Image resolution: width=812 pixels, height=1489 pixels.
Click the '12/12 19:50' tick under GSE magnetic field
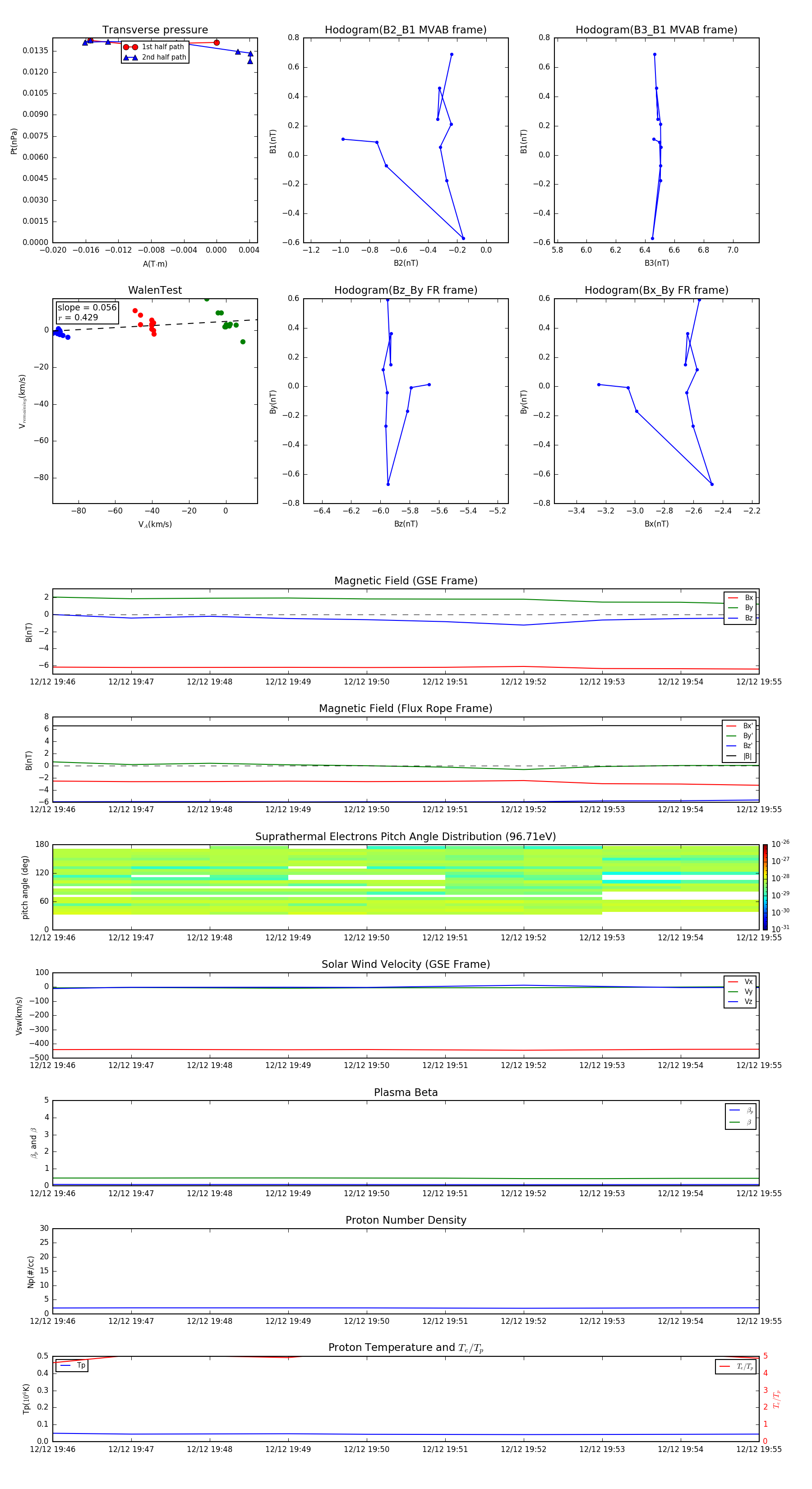tap(366, 682)
